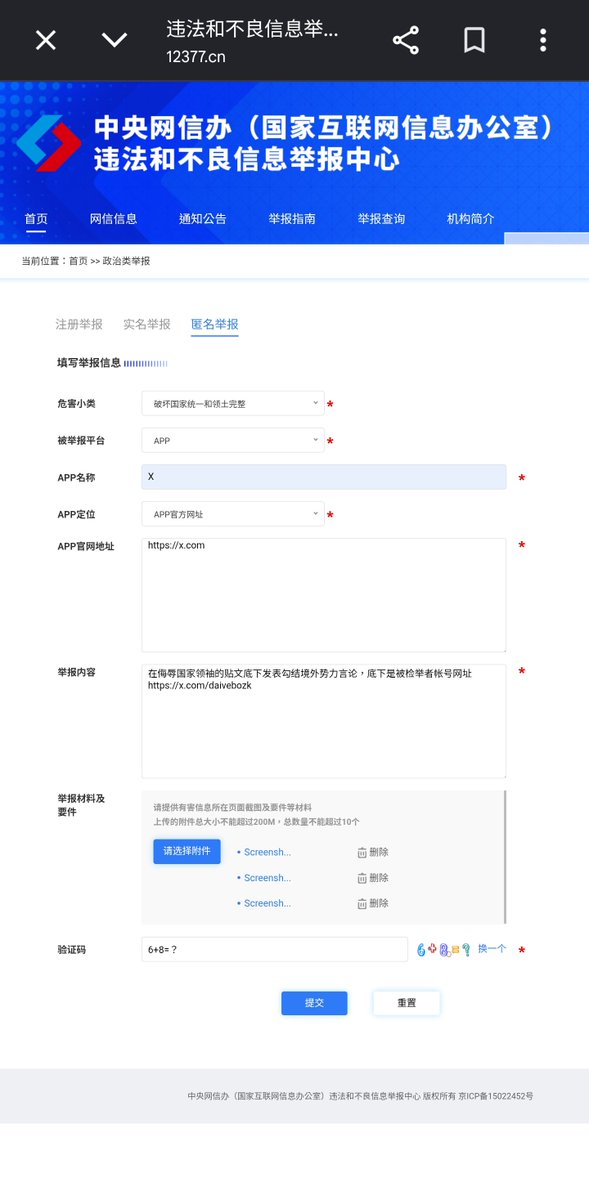Expand the 被举报平台 dropdown showing APP

coord(233,440)
